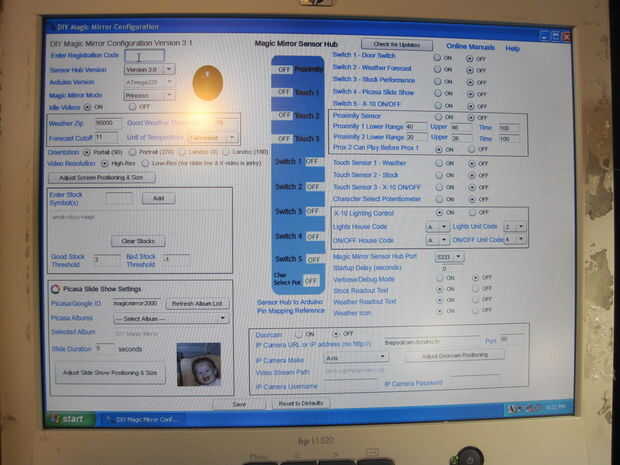620x465 pixels.
Task: Click the Bad Stock Threshold field
Action: [x=176, y=259]
